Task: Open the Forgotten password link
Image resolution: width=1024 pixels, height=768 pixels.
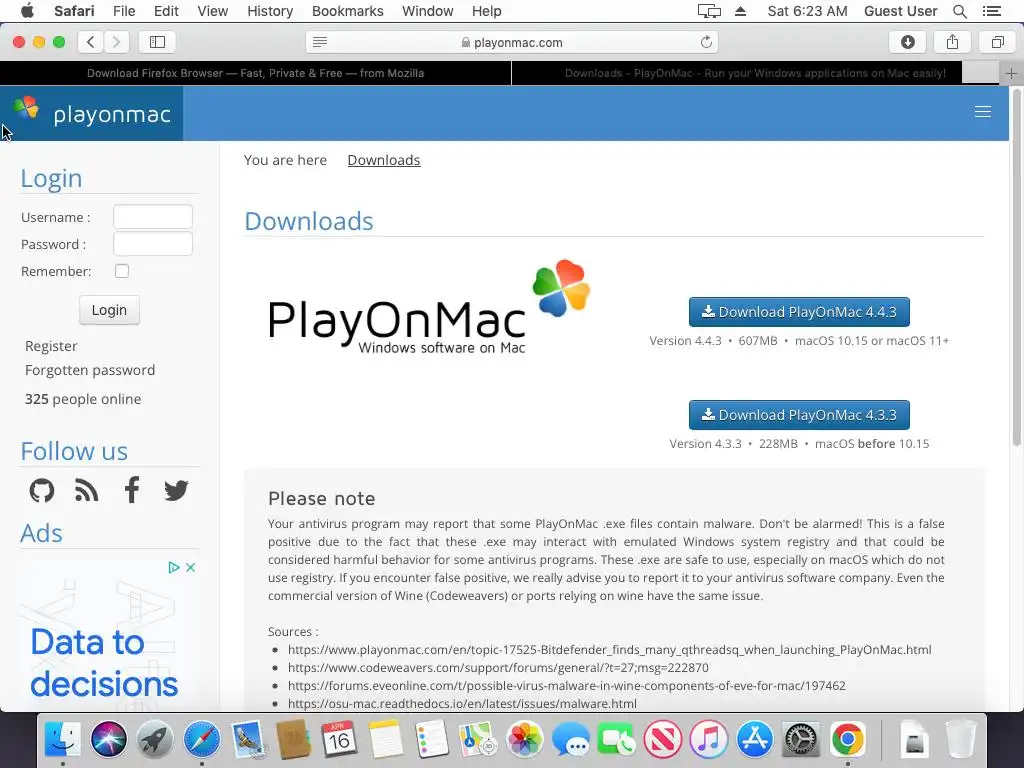Action: (x=90, y=370)
